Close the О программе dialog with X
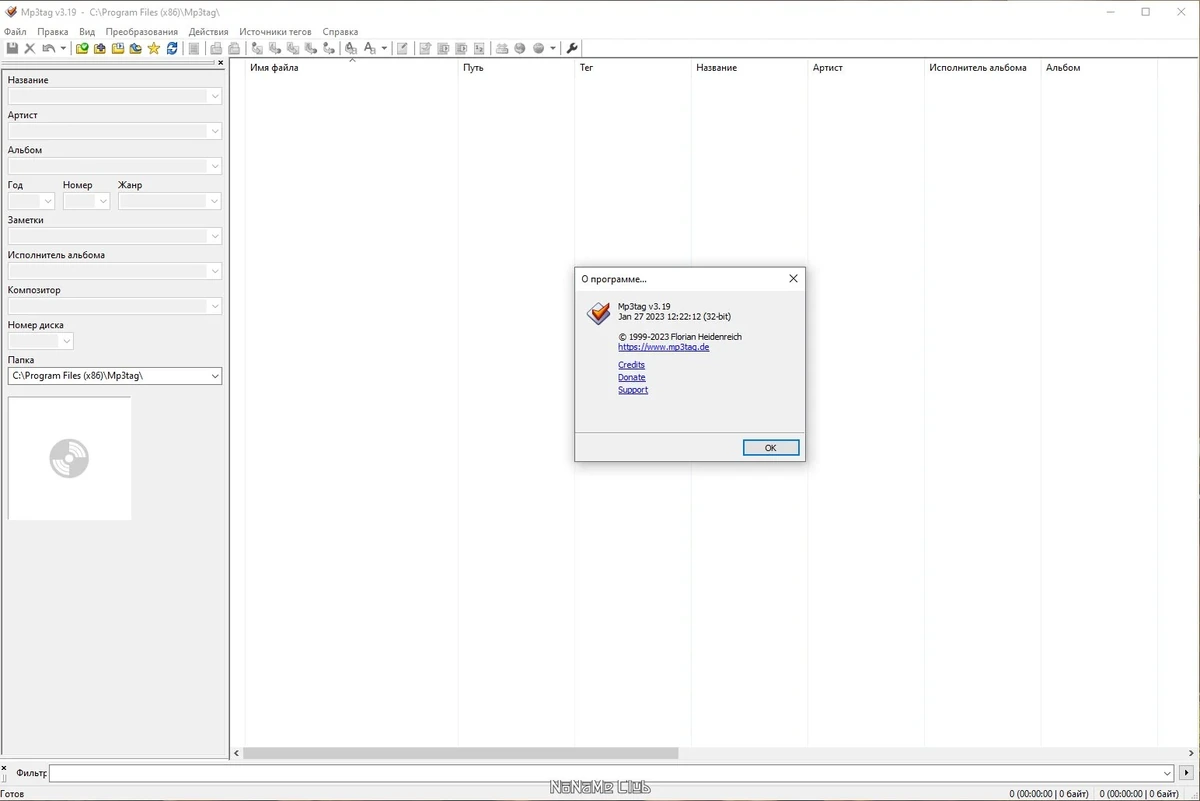The width and height of the screenshot is (1200, 801). [x=793, y=279]
